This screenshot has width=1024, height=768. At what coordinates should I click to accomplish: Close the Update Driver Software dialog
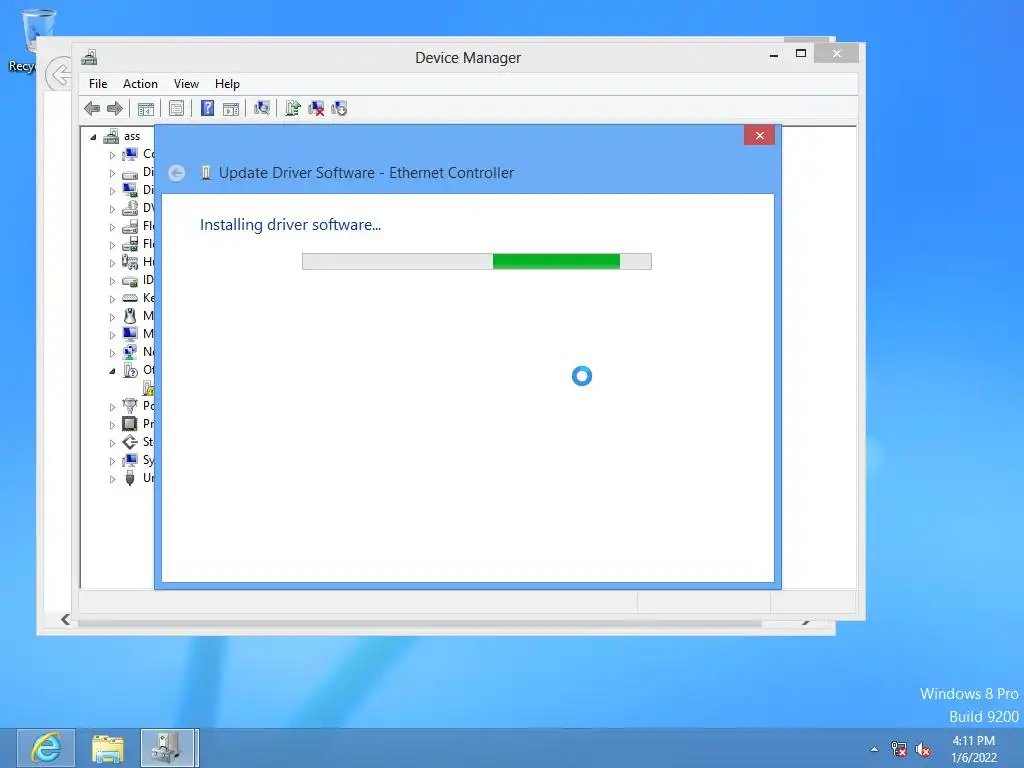[x=759, y=135]
